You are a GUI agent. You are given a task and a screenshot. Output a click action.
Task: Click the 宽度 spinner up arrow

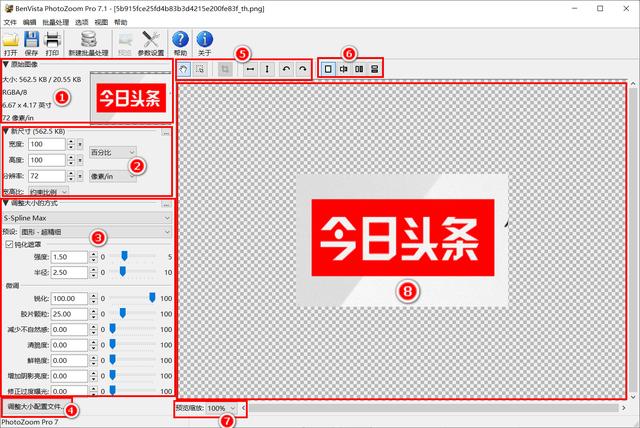pos(71,141)
